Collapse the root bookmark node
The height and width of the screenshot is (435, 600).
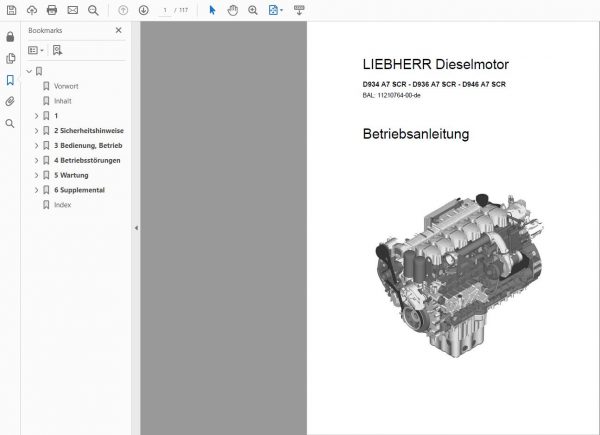[x=29, y=71]
